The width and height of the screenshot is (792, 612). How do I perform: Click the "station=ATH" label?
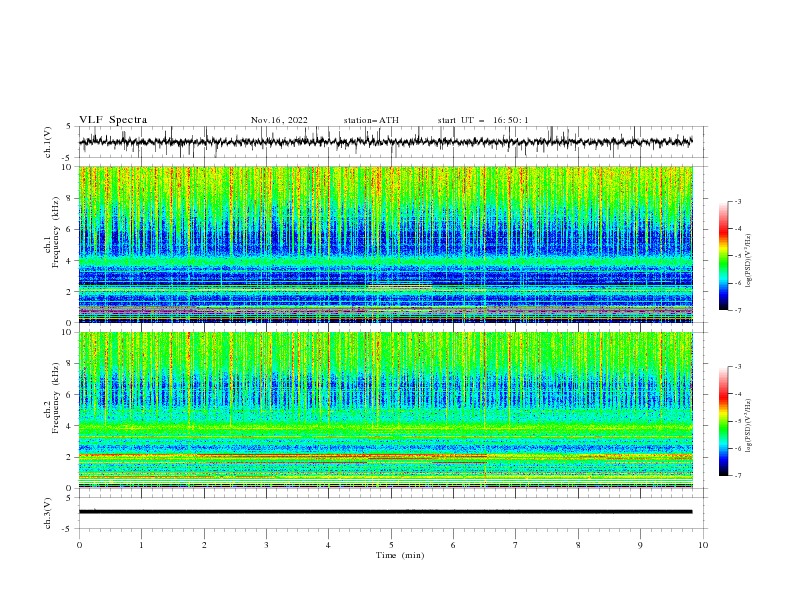[x=371, y=120]
